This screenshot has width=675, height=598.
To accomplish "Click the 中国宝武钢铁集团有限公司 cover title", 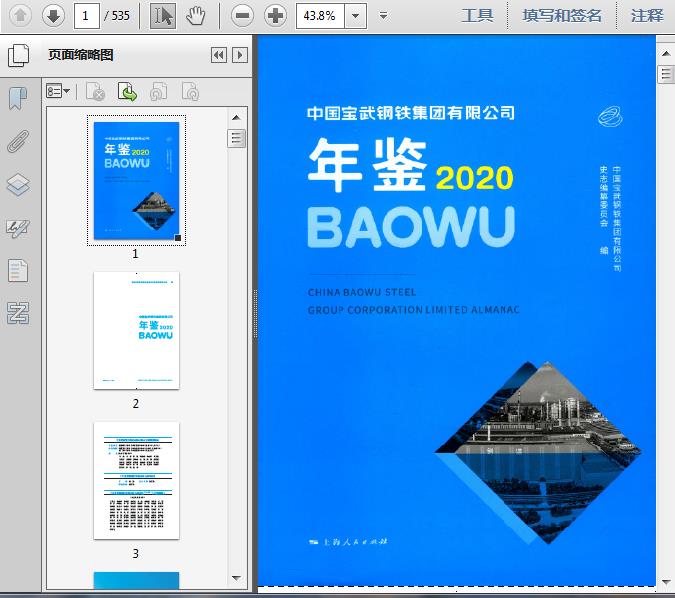I will (x=411, y=113).
